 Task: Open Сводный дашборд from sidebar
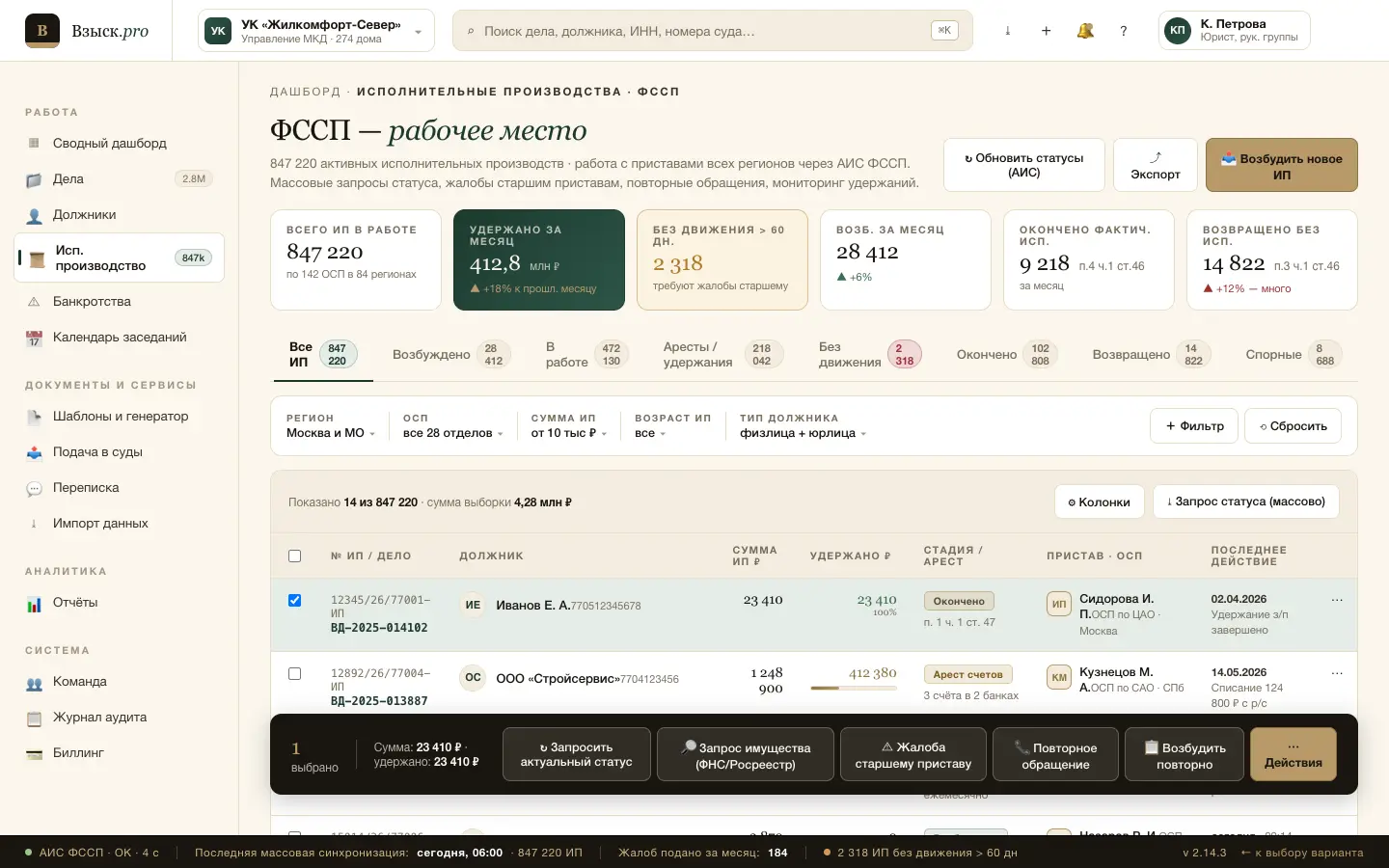tap(120, 143)
